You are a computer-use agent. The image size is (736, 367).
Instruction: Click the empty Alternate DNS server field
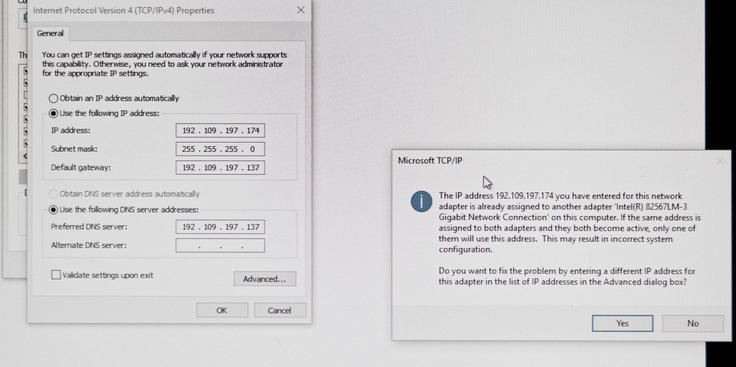(220, 245)
